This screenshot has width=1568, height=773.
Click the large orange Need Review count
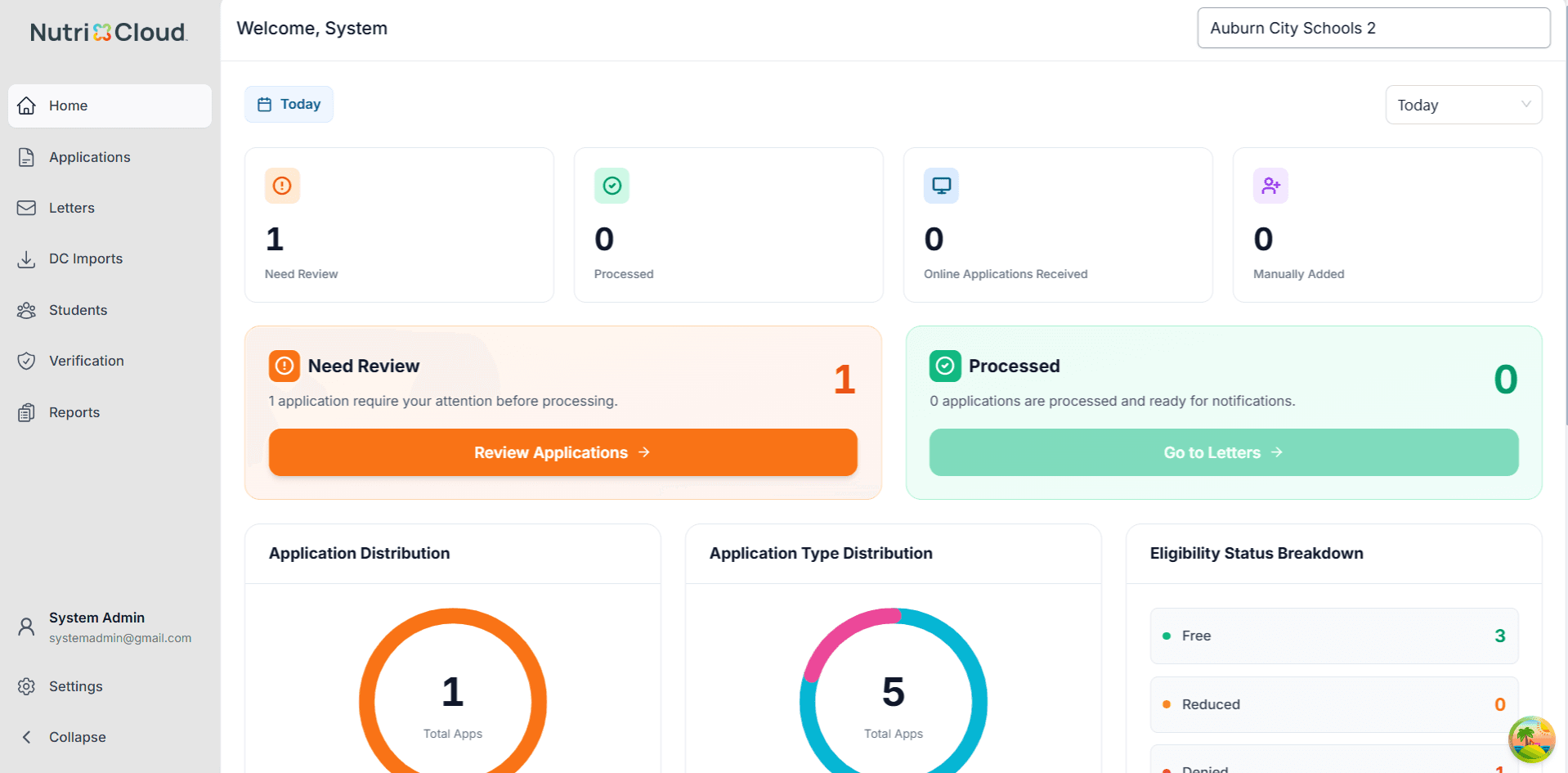point(844,380)
